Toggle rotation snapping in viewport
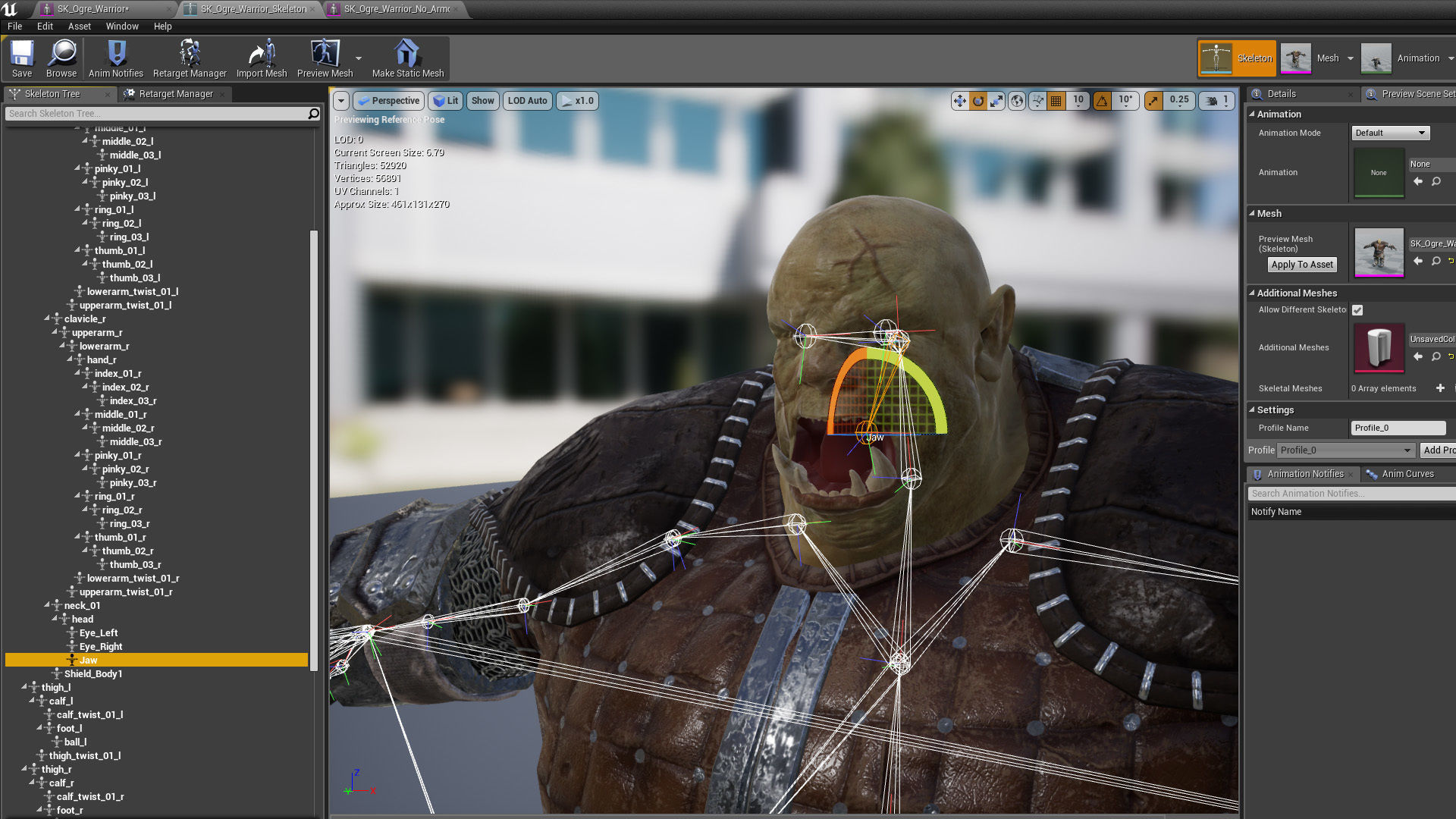 click(1102, 101)
